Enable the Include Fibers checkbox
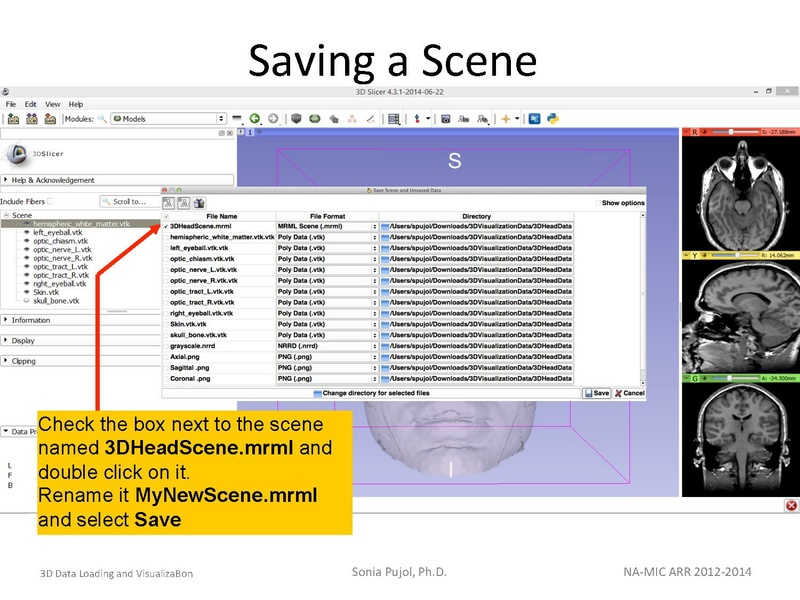800x600 pixels. pyautogui.click(x=51, y=201)
